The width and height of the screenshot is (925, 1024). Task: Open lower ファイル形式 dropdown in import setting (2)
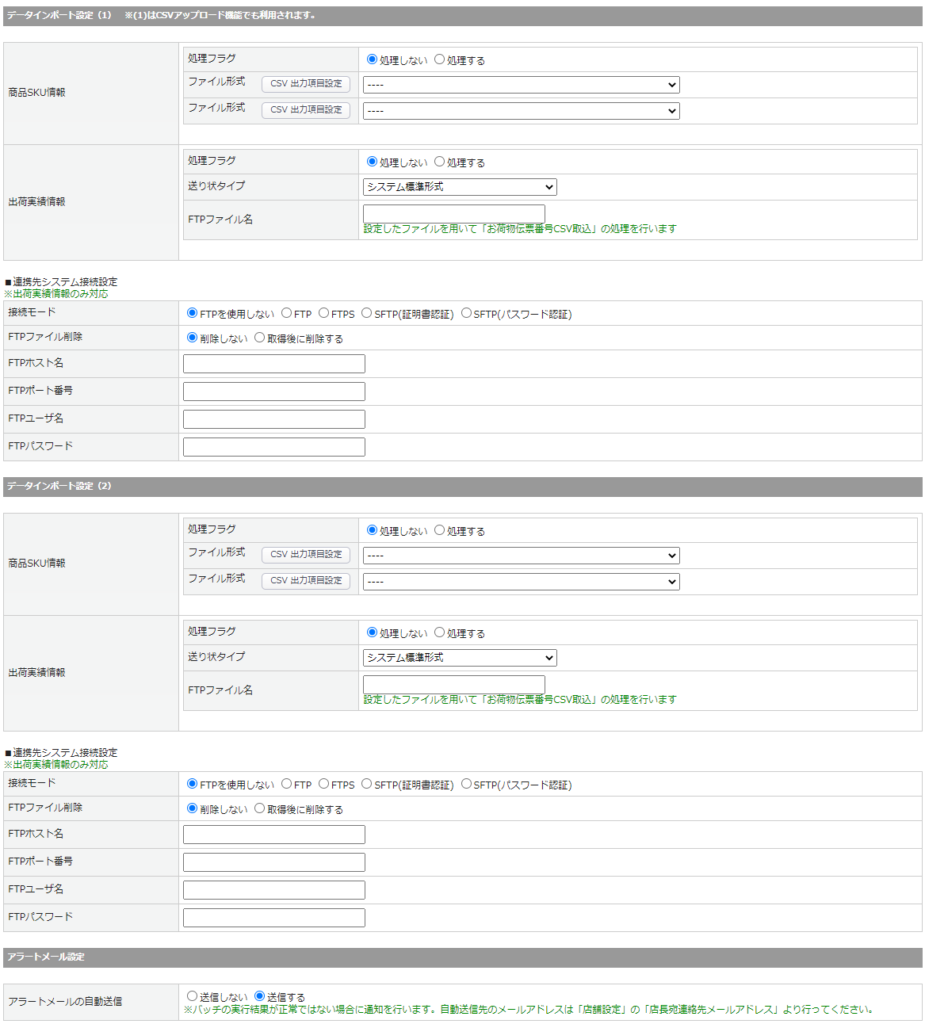click(521, 582)
